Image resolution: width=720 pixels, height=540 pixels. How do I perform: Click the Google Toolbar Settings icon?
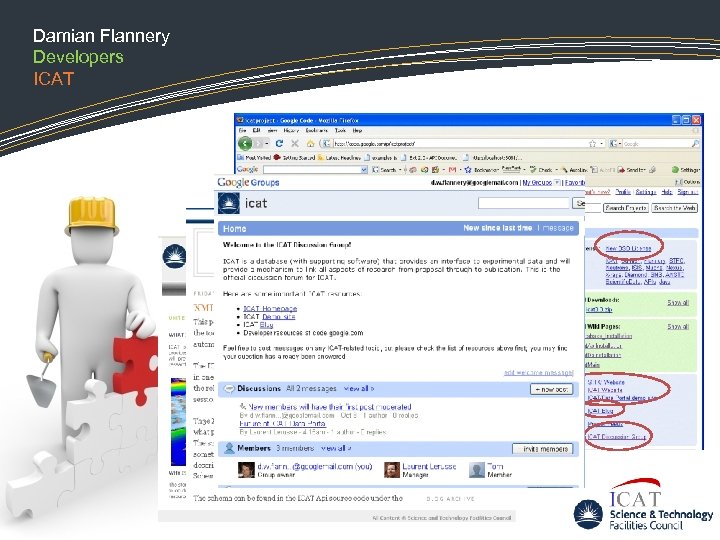click(x=675, y=170)
